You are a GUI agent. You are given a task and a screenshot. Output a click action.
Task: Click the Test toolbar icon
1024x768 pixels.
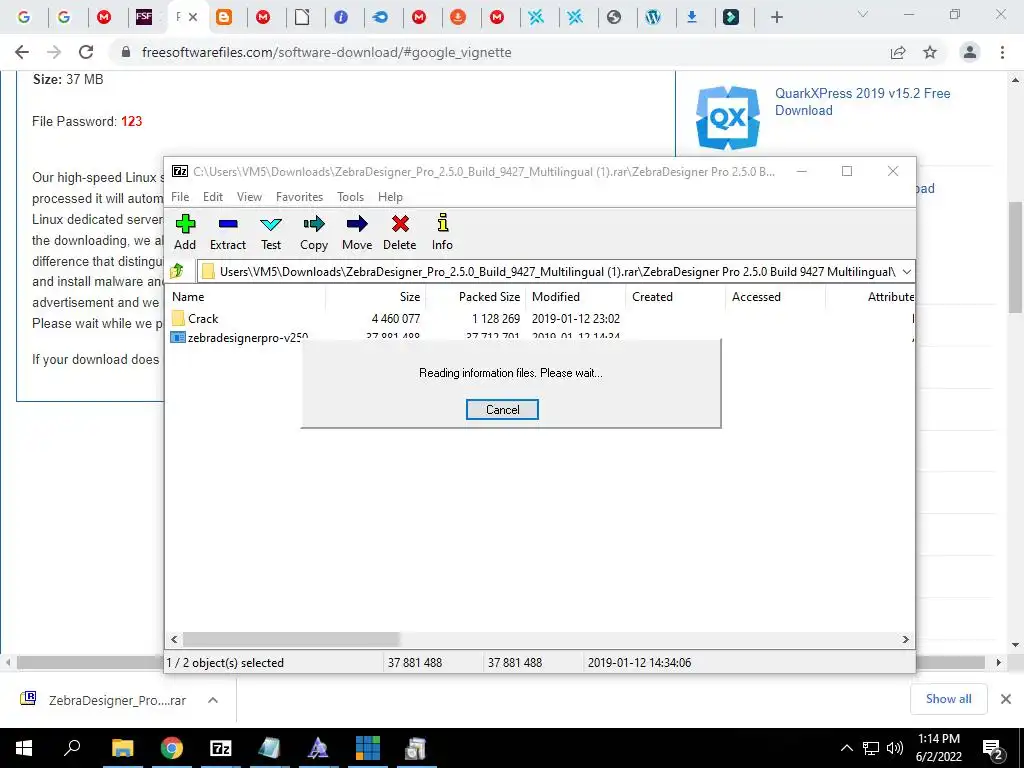(271, 232)
